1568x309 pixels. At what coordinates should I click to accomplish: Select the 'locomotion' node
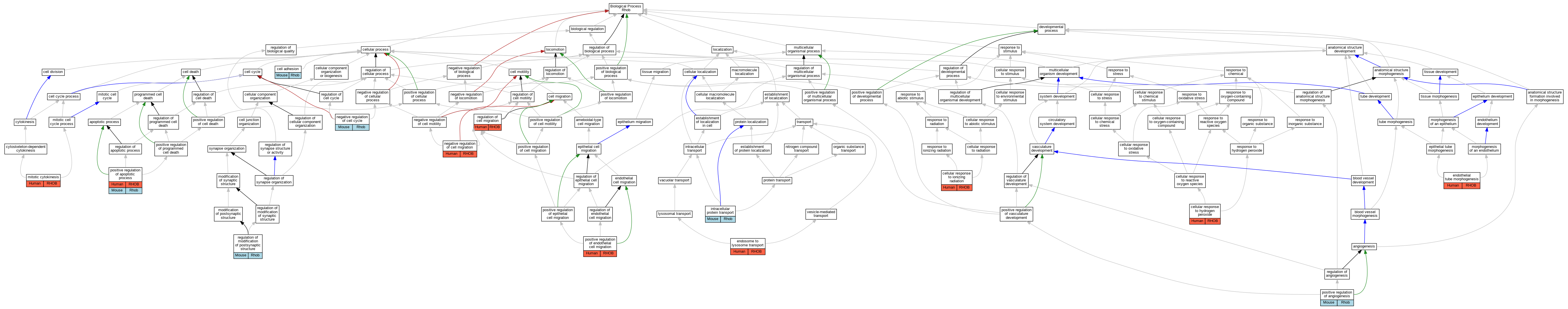click(555, 49)
